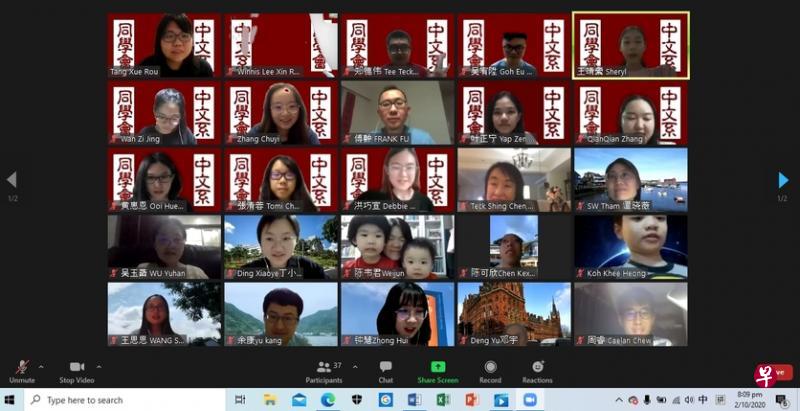The image size is (800, 411).
Task: Select SW Tham's video tile
Action: 631,179
